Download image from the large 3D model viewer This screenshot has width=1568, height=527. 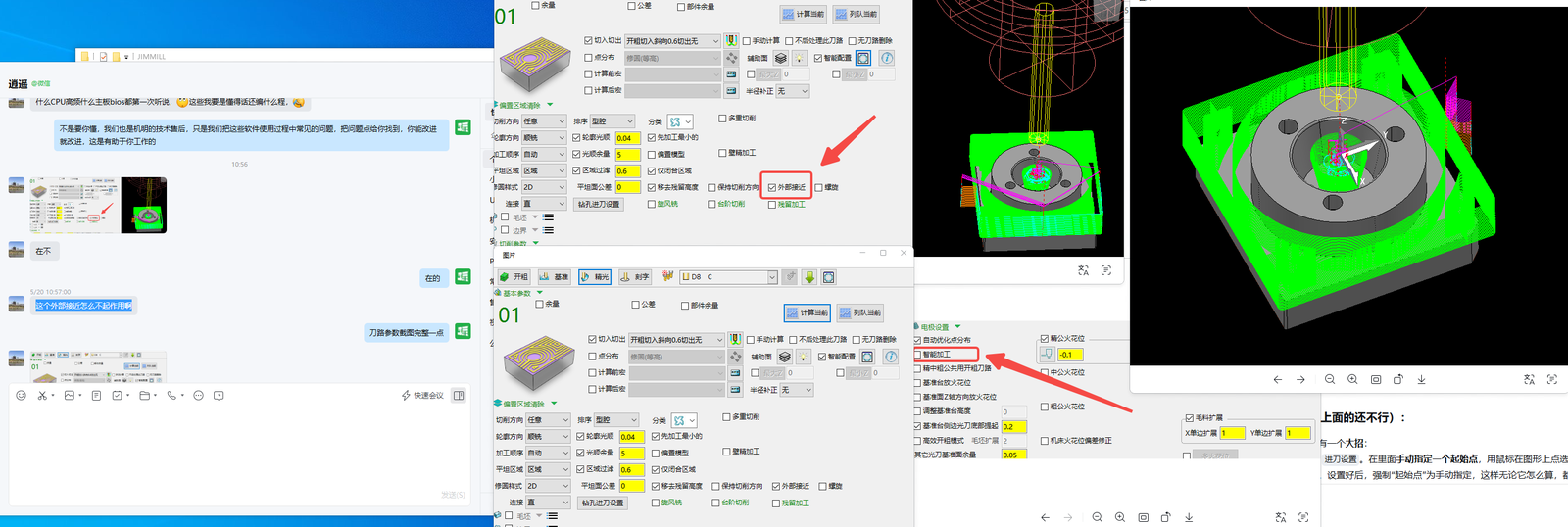tap(1421, 379)
